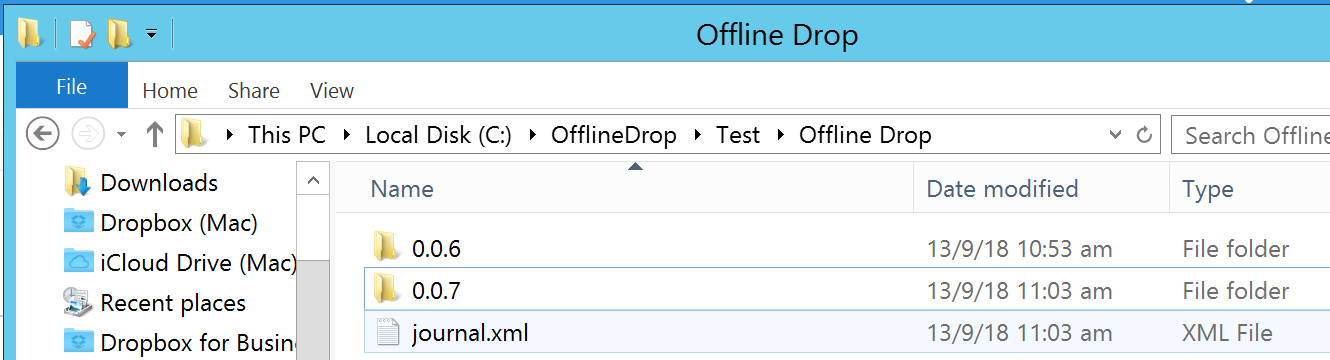The image size is (1330, 360).
Task: Select the journal.xml file name
Action: click(x=470, y=333)
